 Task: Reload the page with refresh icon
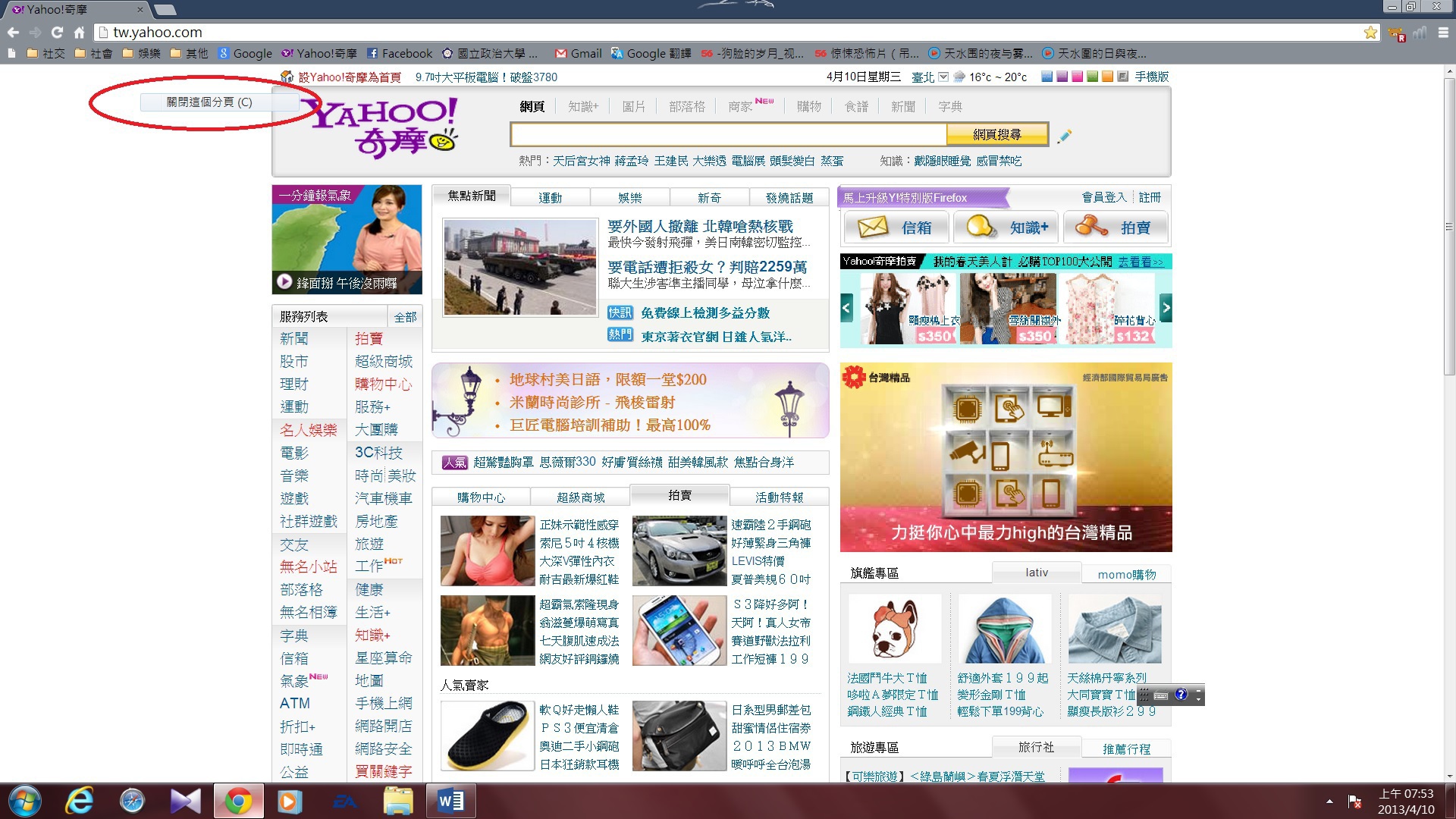point(57,33)
